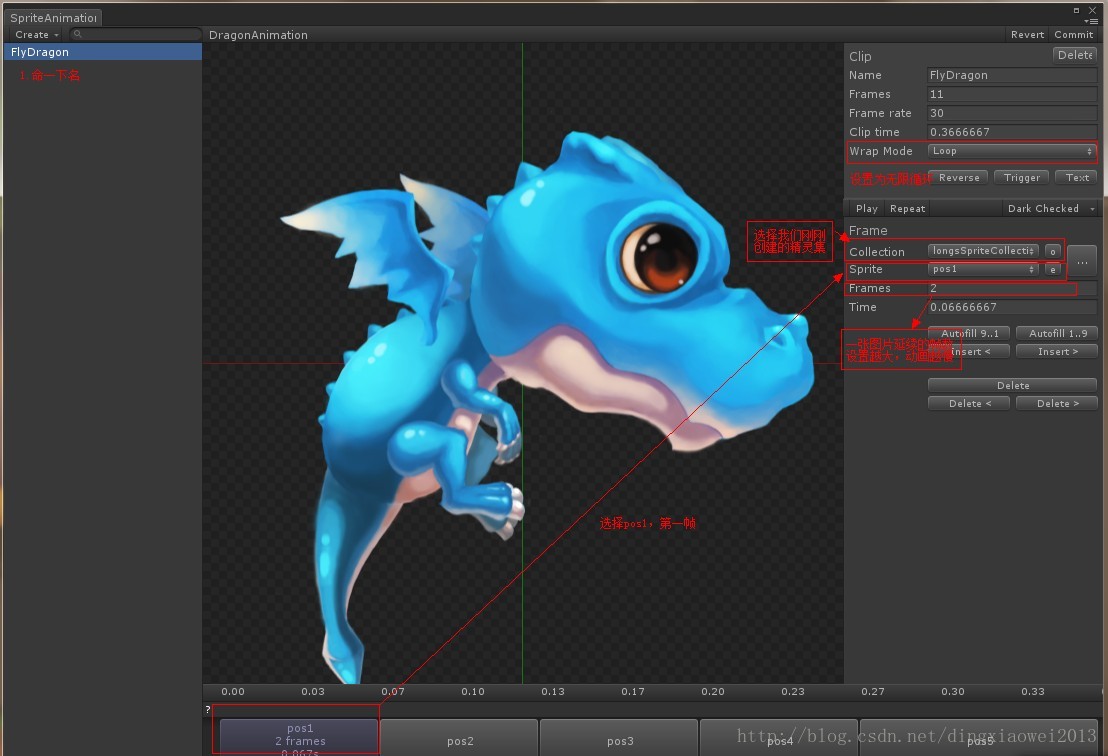Click the clip Name field FlyDragon
The image size is (1108, 756).
click(1012, 75)
